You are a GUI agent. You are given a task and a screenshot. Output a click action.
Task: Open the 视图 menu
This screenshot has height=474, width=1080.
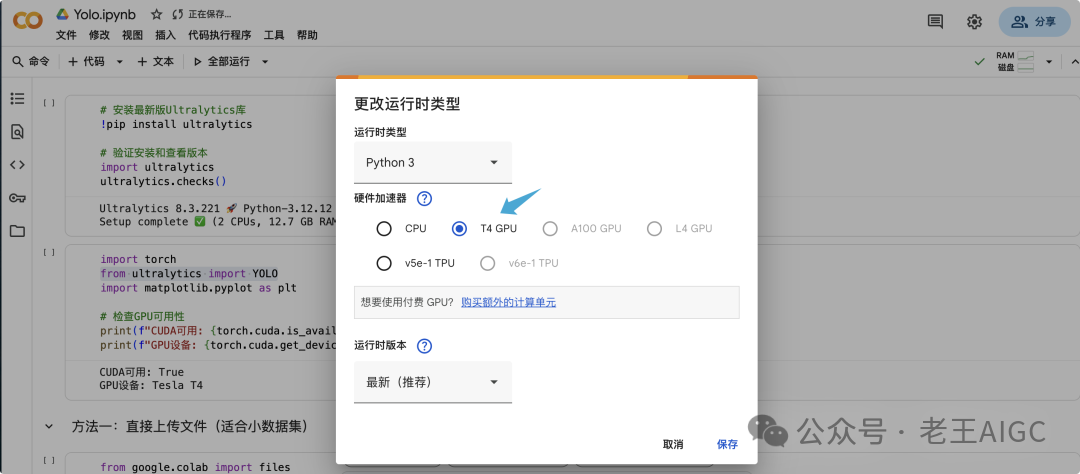[132, 35]
